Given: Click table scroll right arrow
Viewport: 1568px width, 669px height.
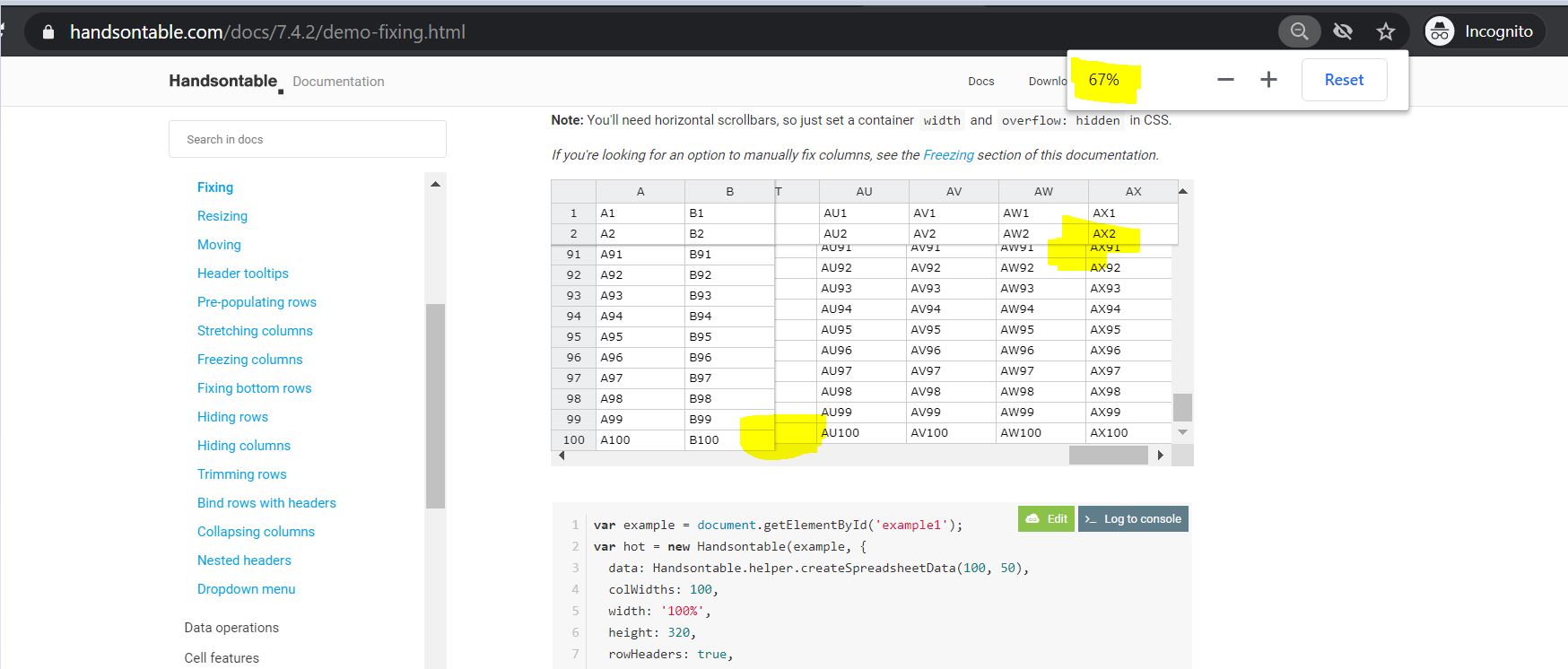Looking at the screenshot, I should tap(1161, 456).
